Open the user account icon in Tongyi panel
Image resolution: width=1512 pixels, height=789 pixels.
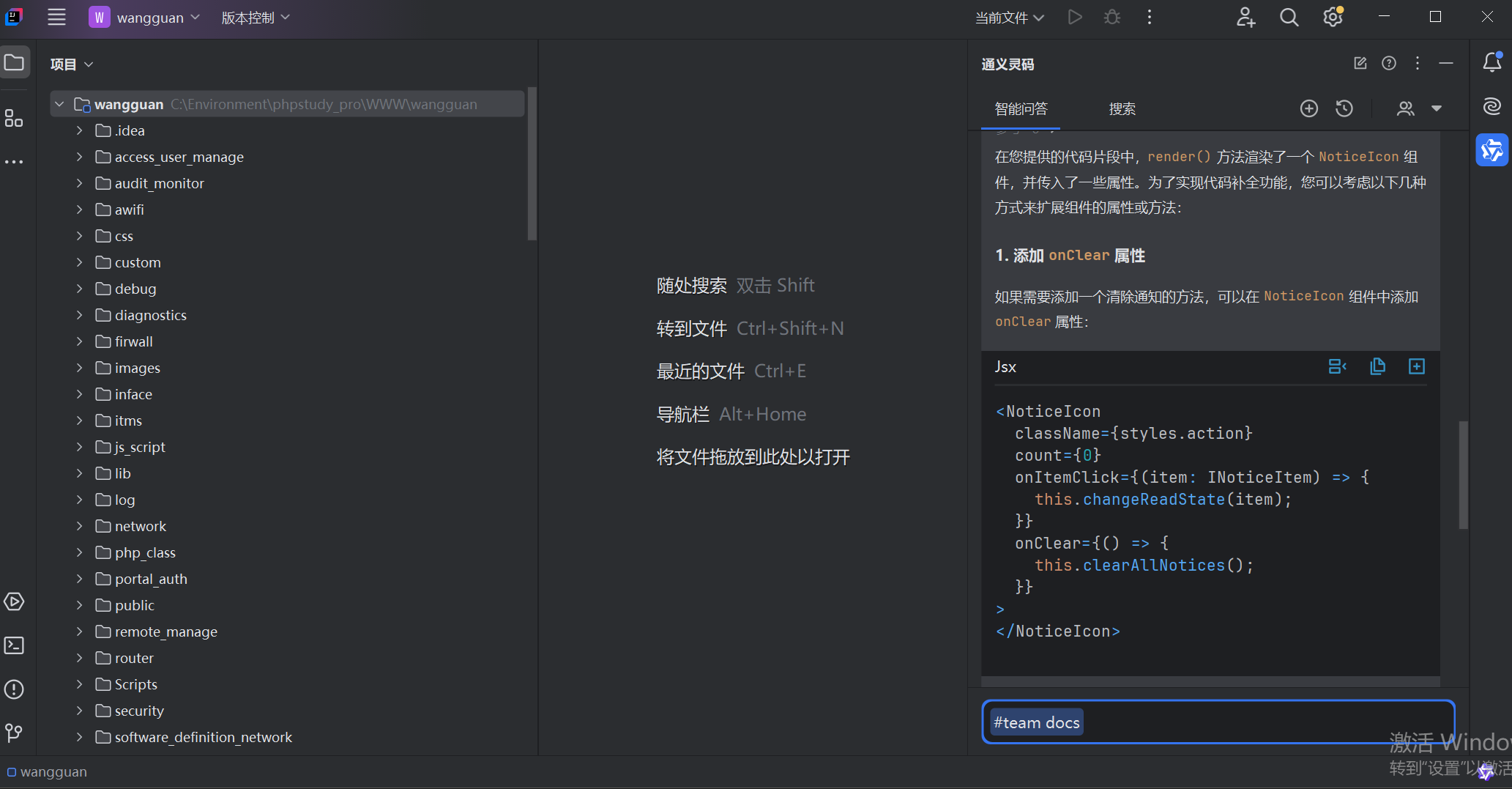tap(1406, 108)
